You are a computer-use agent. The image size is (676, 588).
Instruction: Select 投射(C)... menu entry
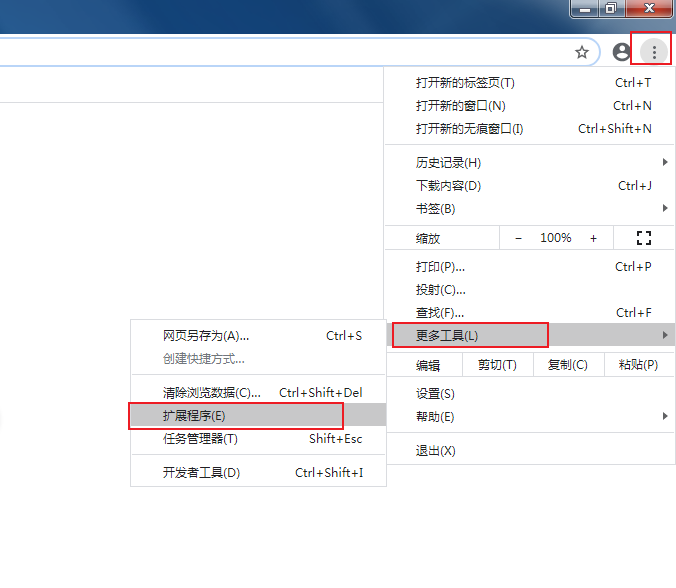(529, 290)
